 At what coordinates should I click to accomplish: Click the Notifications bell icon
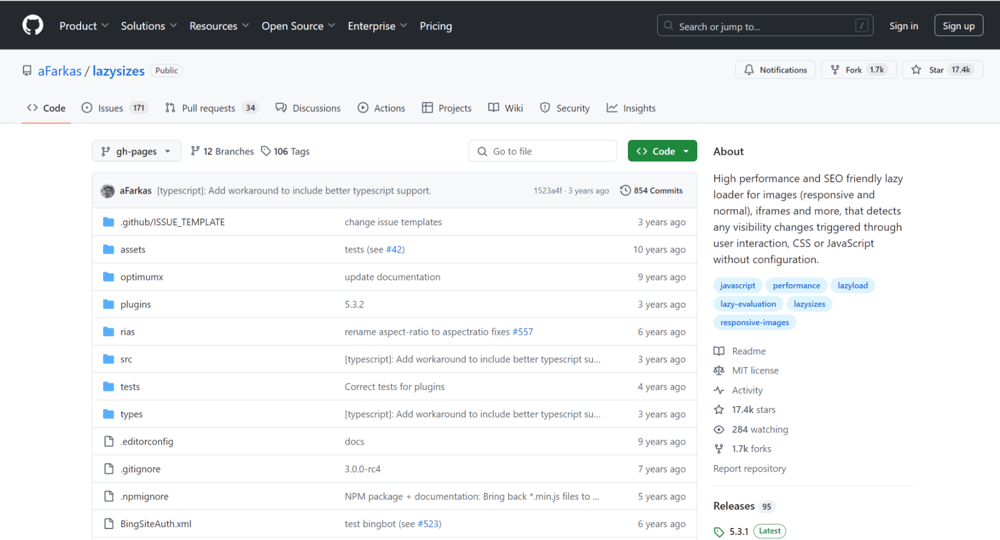click(749, 70)
